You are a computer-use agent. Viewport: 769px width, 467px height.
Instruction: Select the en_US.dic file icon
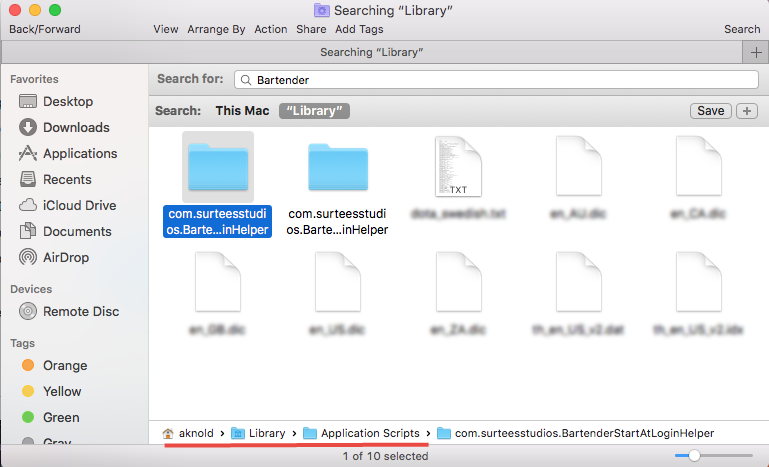pyautogui.click(x=337, y=282)
